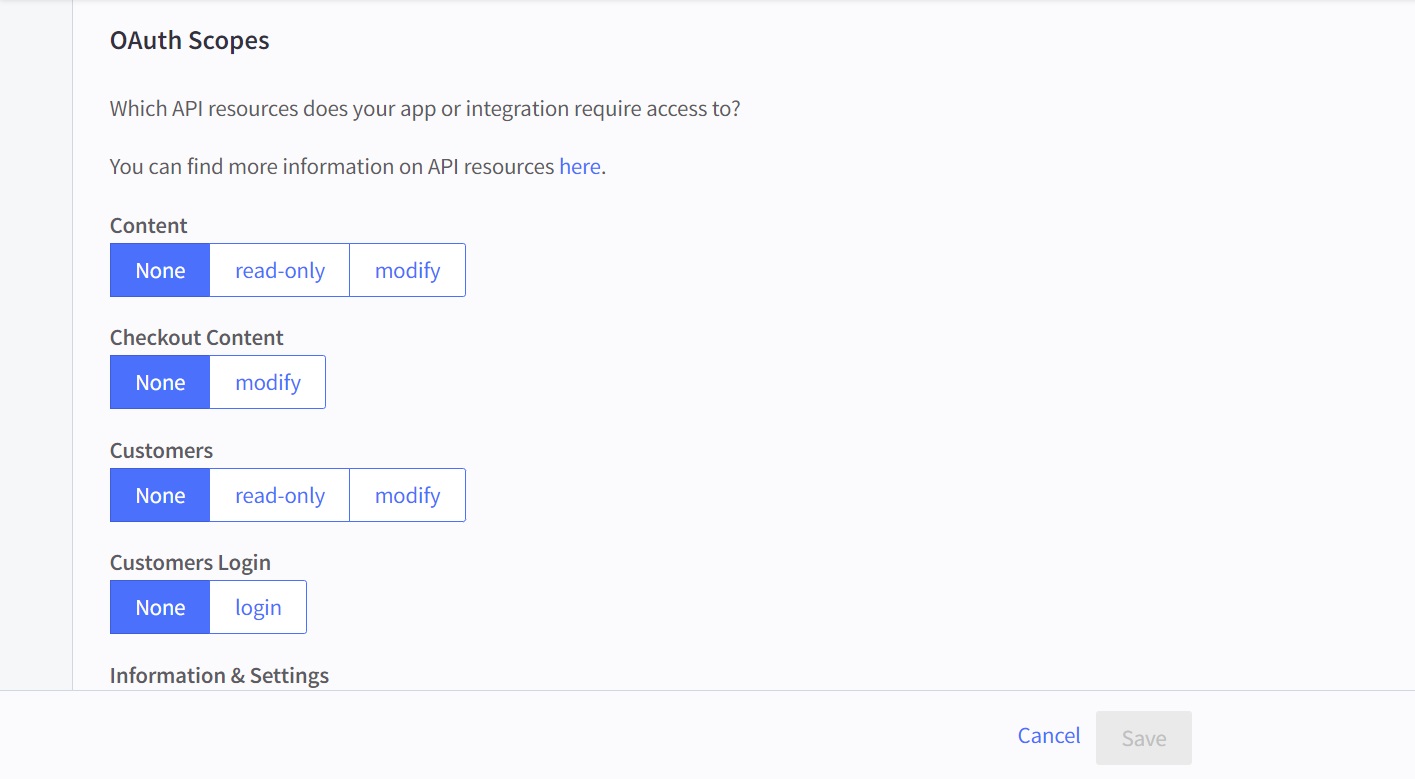Click the Cancel link
Screen dimensions: 1415x779
pos(1049,736)
